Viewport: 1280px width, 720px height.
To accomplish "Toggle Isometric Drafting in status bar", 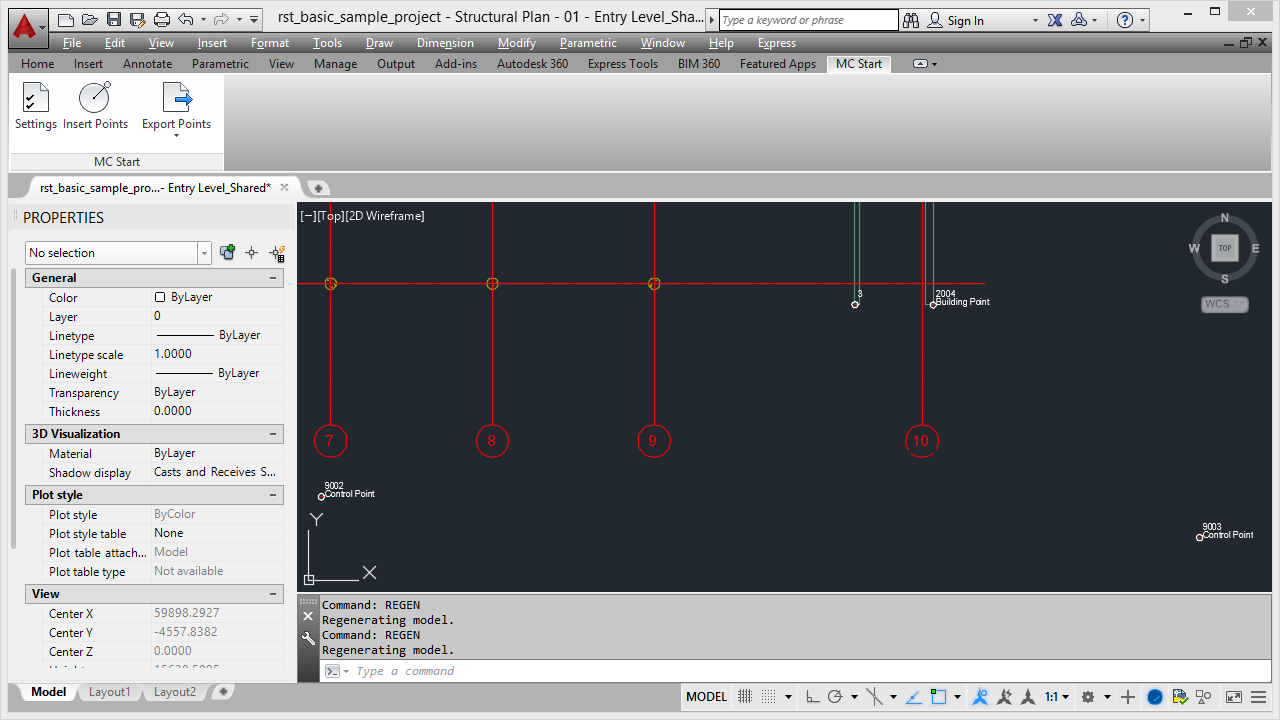I will click(874, 696).
